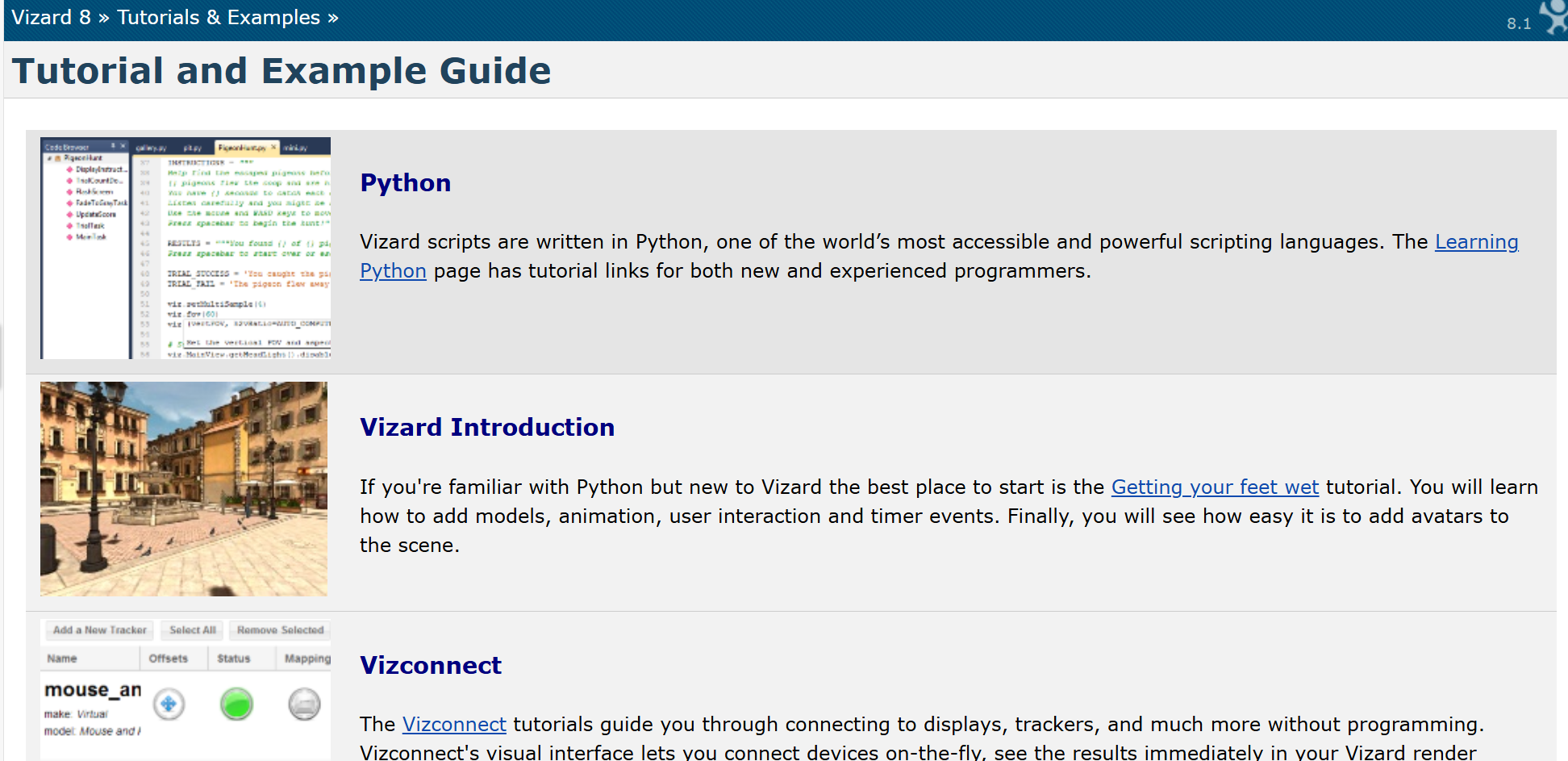Click the Vizard Introduction heading
1568x761 pixels.
487,427
